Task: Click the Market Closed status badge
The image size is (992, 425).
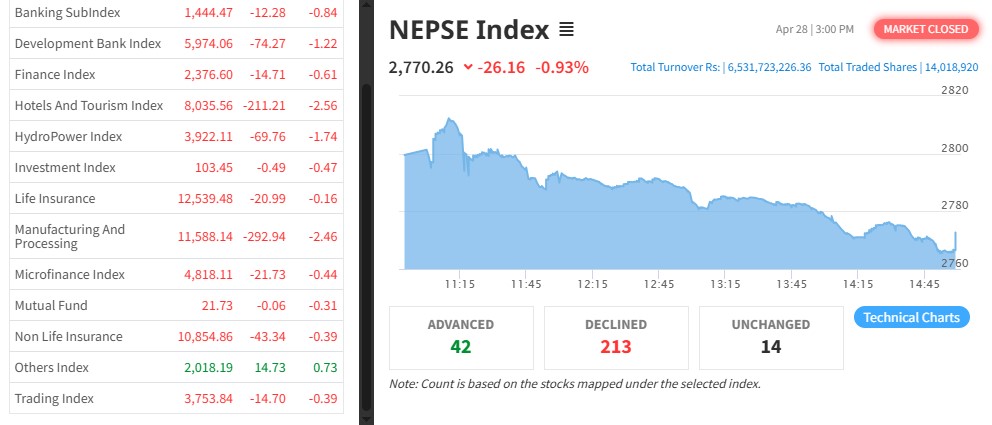Action: point(925,29)
